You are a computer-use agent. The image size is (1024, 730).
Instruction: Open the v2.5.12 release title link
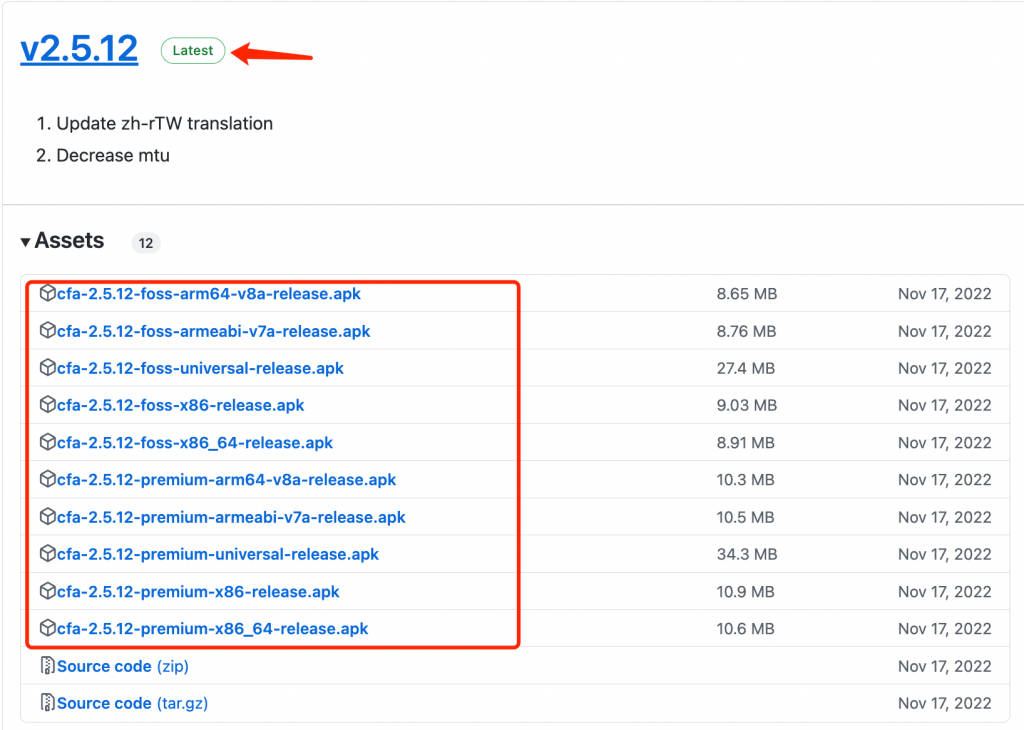point(79,50)
